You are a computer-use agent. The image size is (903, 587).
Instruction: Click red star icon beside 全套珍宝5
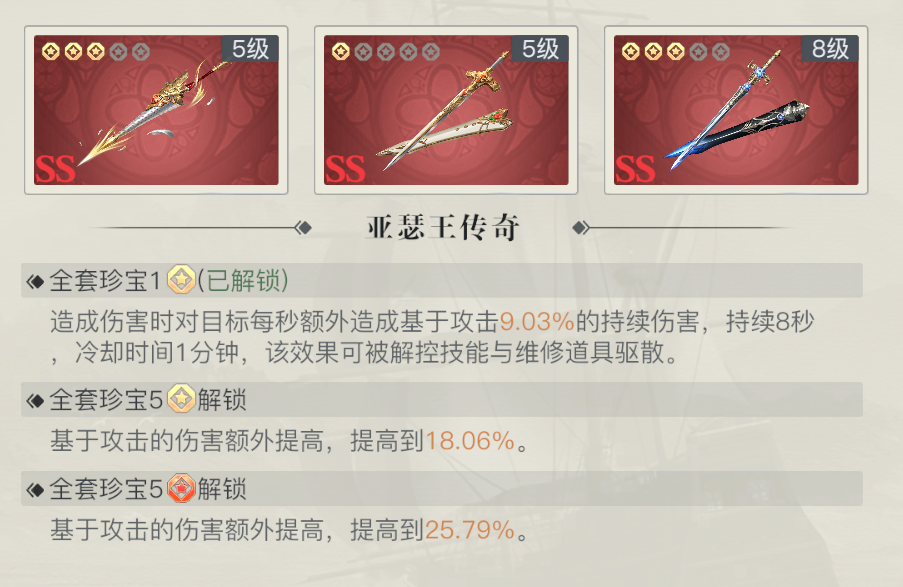tap(181, 488)
